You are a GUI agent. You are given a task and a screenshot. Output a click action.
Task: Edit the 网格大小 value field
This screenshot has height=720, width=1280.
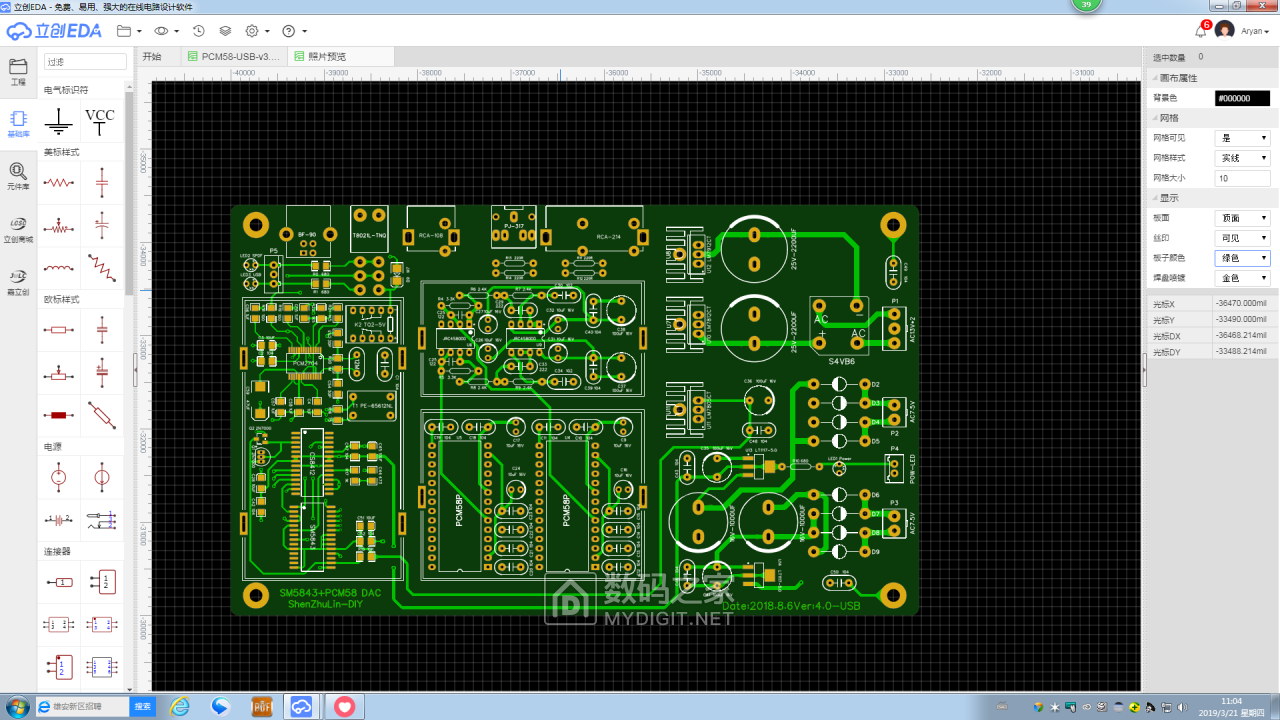pos(1242,178)
